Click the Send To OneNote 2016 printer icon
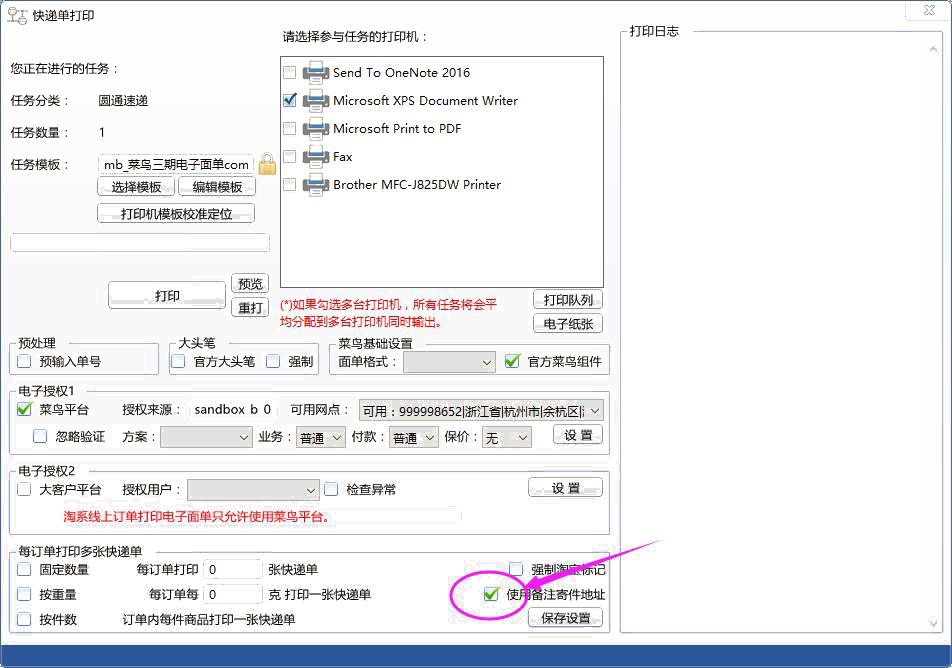 (316, 72)
